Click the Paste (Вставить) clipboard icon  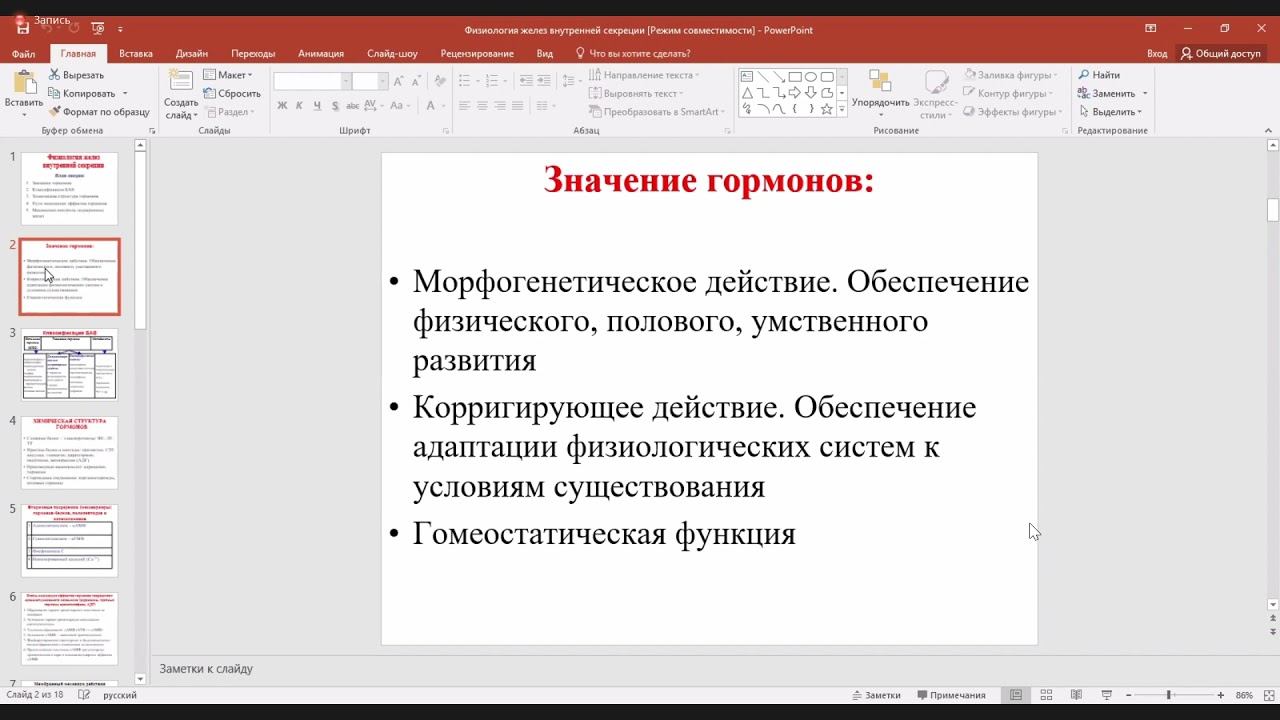pyautogui.click(x=23, y=82)
